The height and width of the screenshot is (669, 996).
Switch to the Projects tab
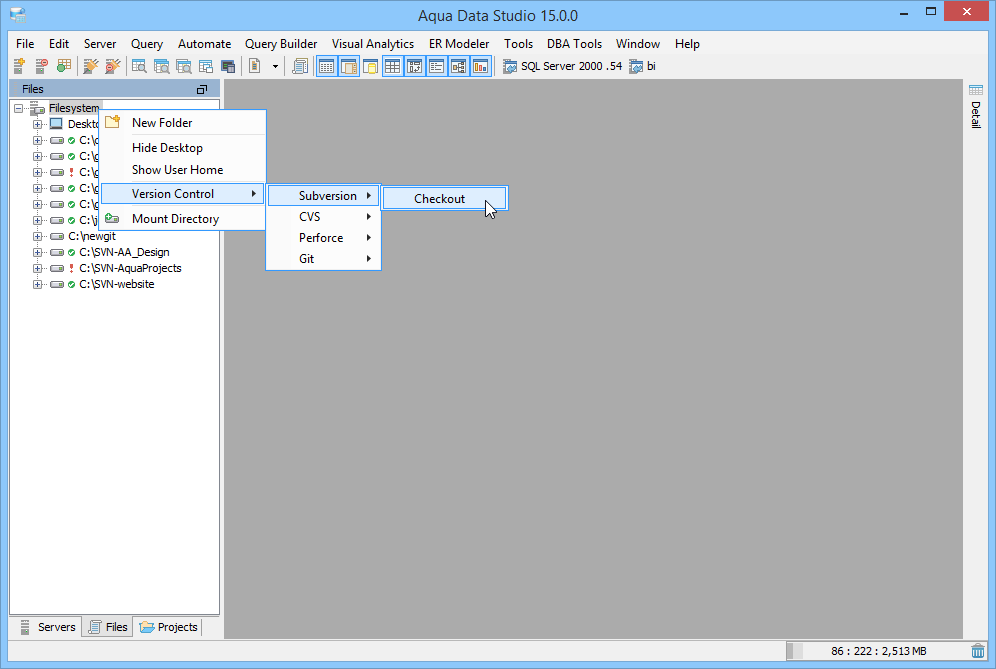(x=169, y=627)
